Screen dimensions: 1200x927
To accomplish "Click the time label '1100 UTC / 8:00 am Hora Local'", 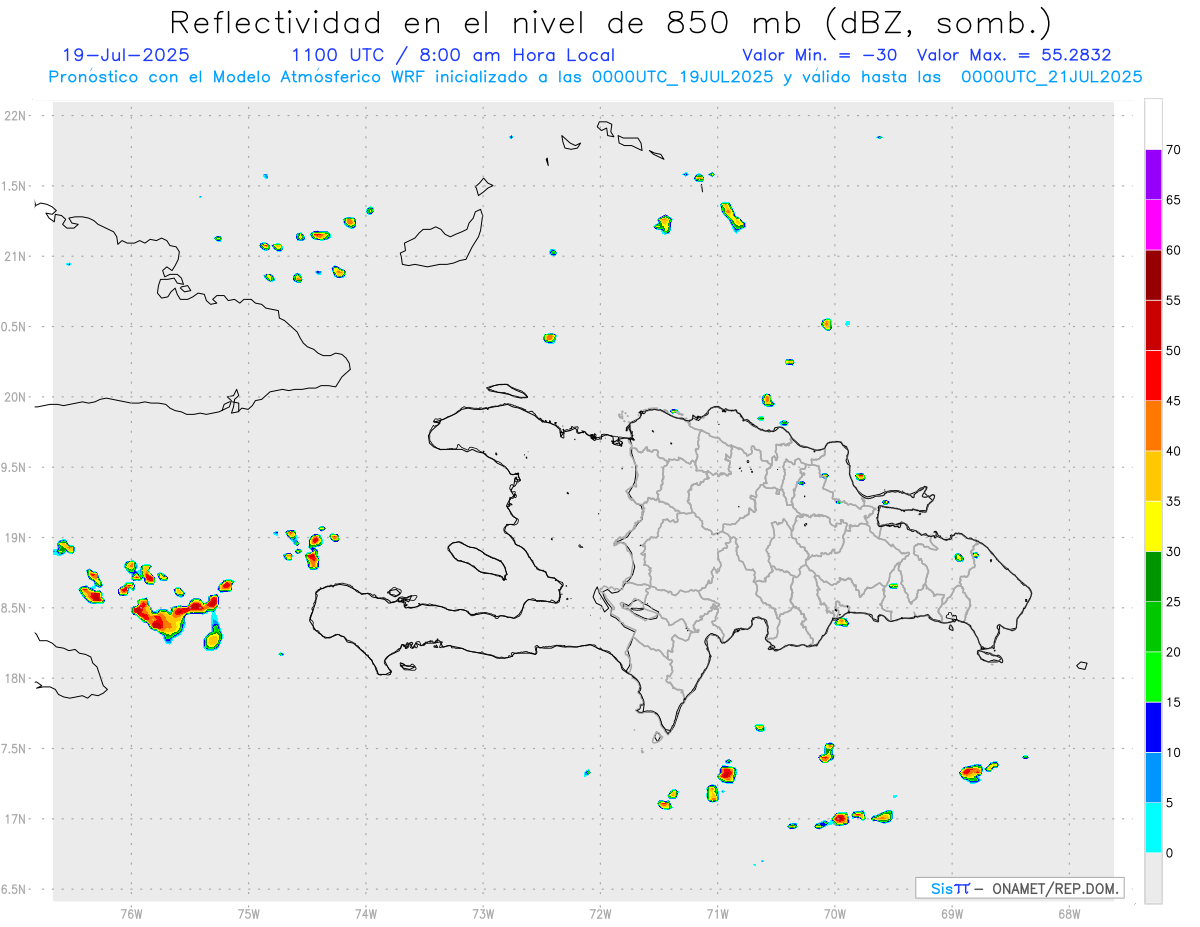I will pos(452,55).
